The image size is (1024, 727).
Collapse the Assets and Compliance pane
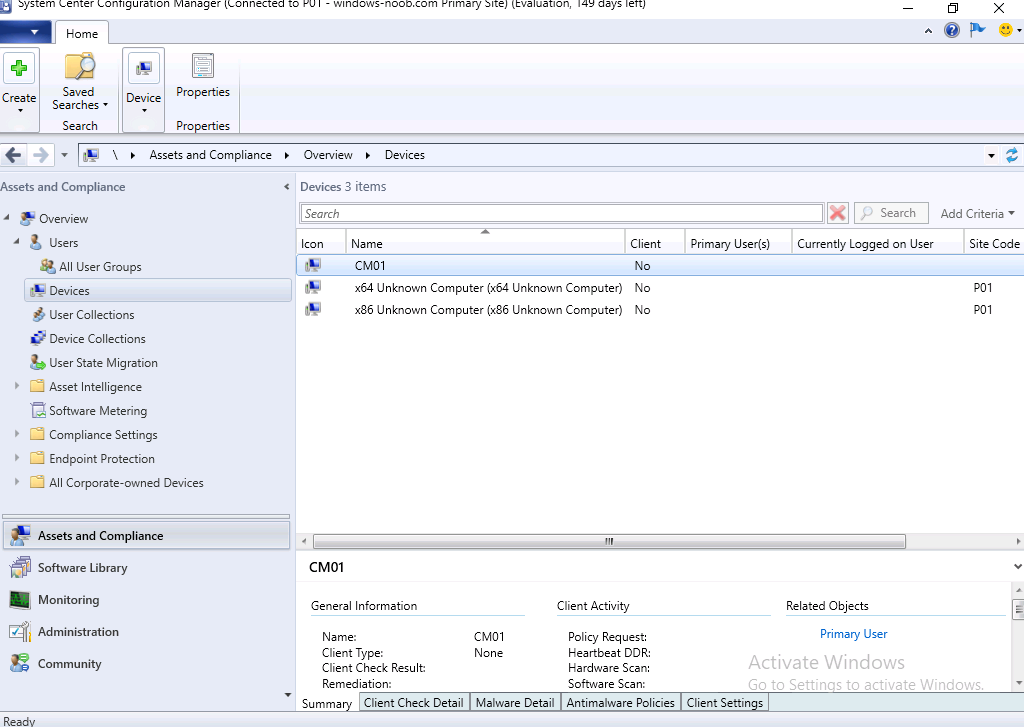click(x=286, y=187)
